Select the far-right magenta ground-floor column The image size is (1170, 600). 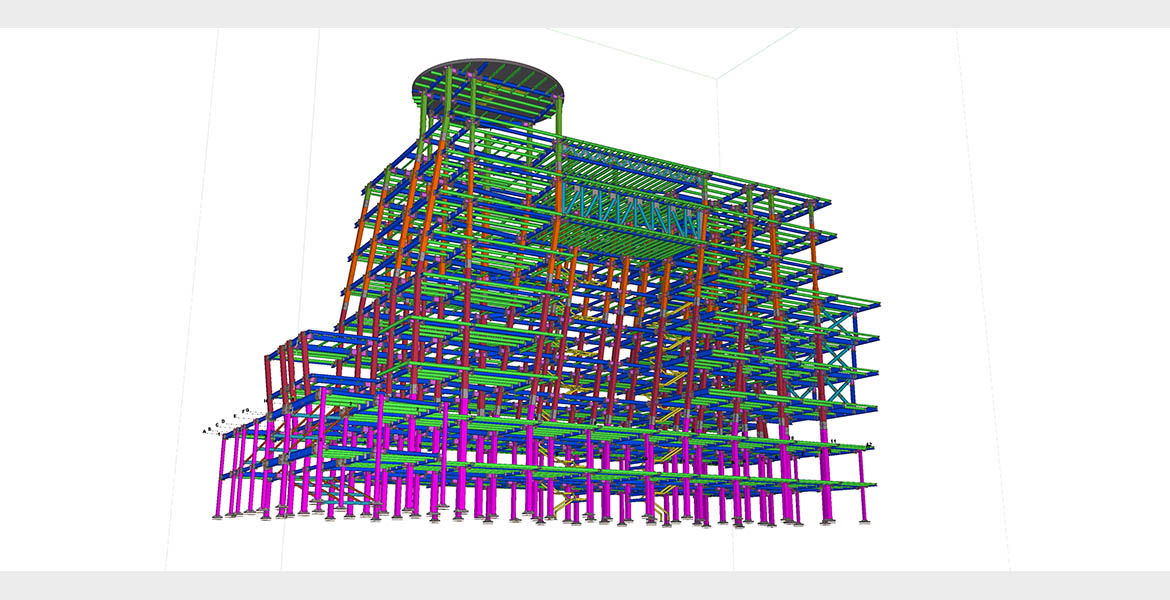[x=864, y=488]
